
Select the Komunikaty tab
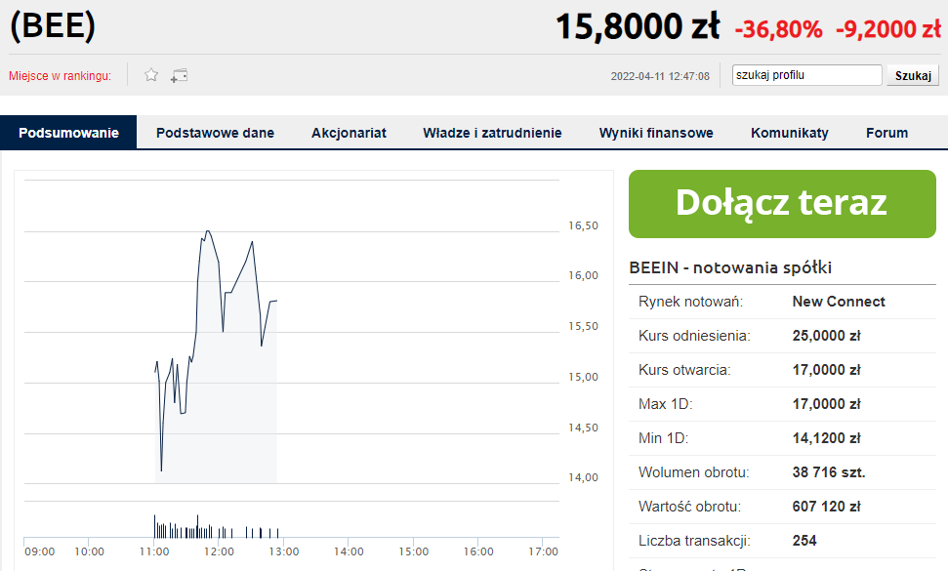click(790, 133)
